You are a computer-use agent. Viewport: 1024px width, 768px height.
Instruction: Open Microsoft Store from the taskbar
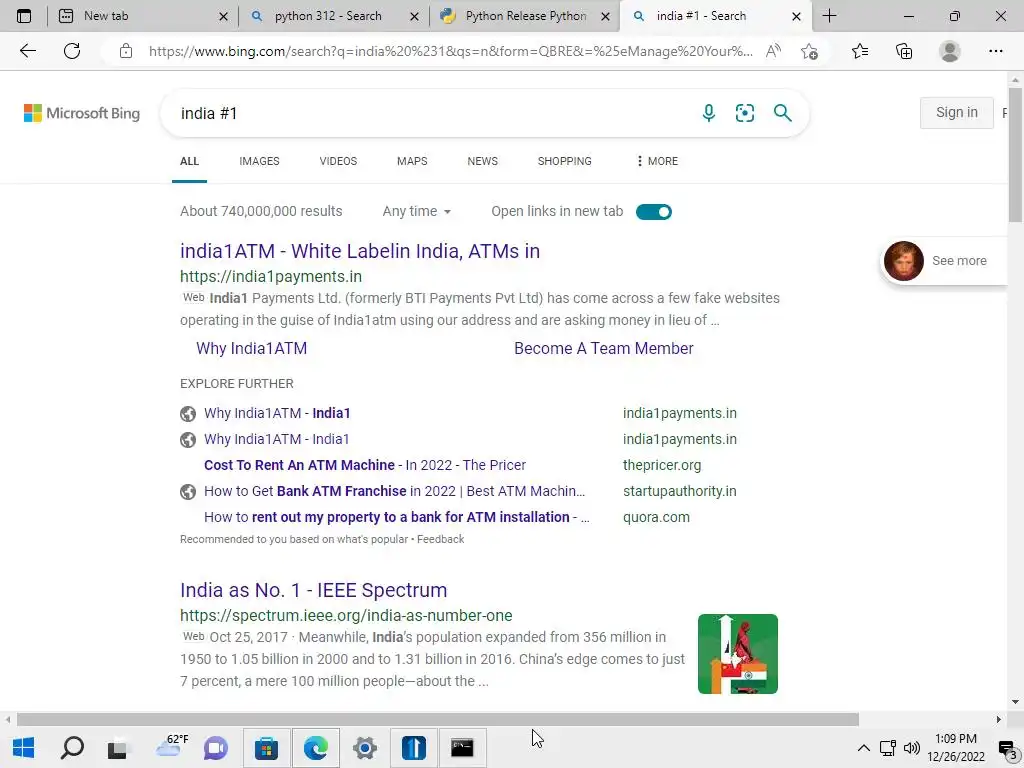point(266,748)
